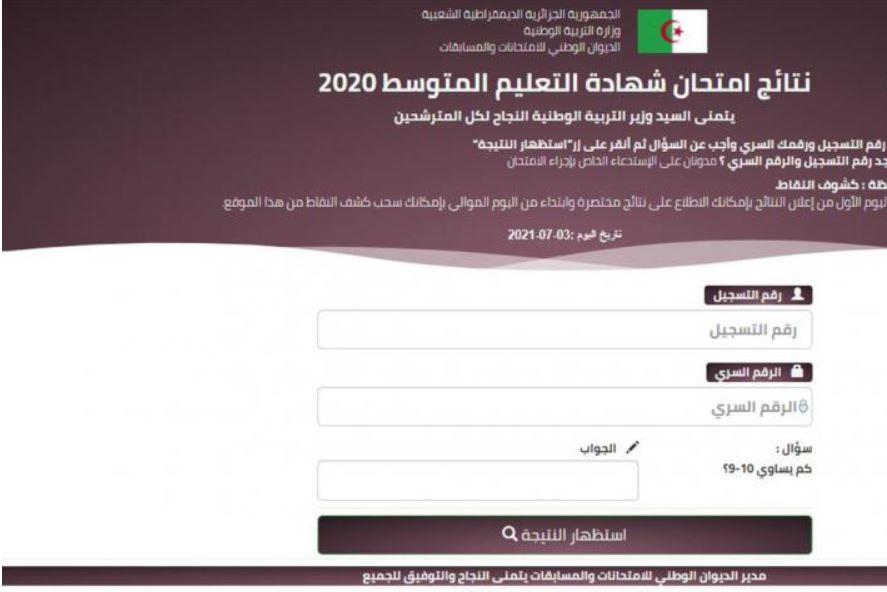Click the minister's wish subtitle line
The width and height of the screenshot is (887, 592).
(x=565, y=117)
